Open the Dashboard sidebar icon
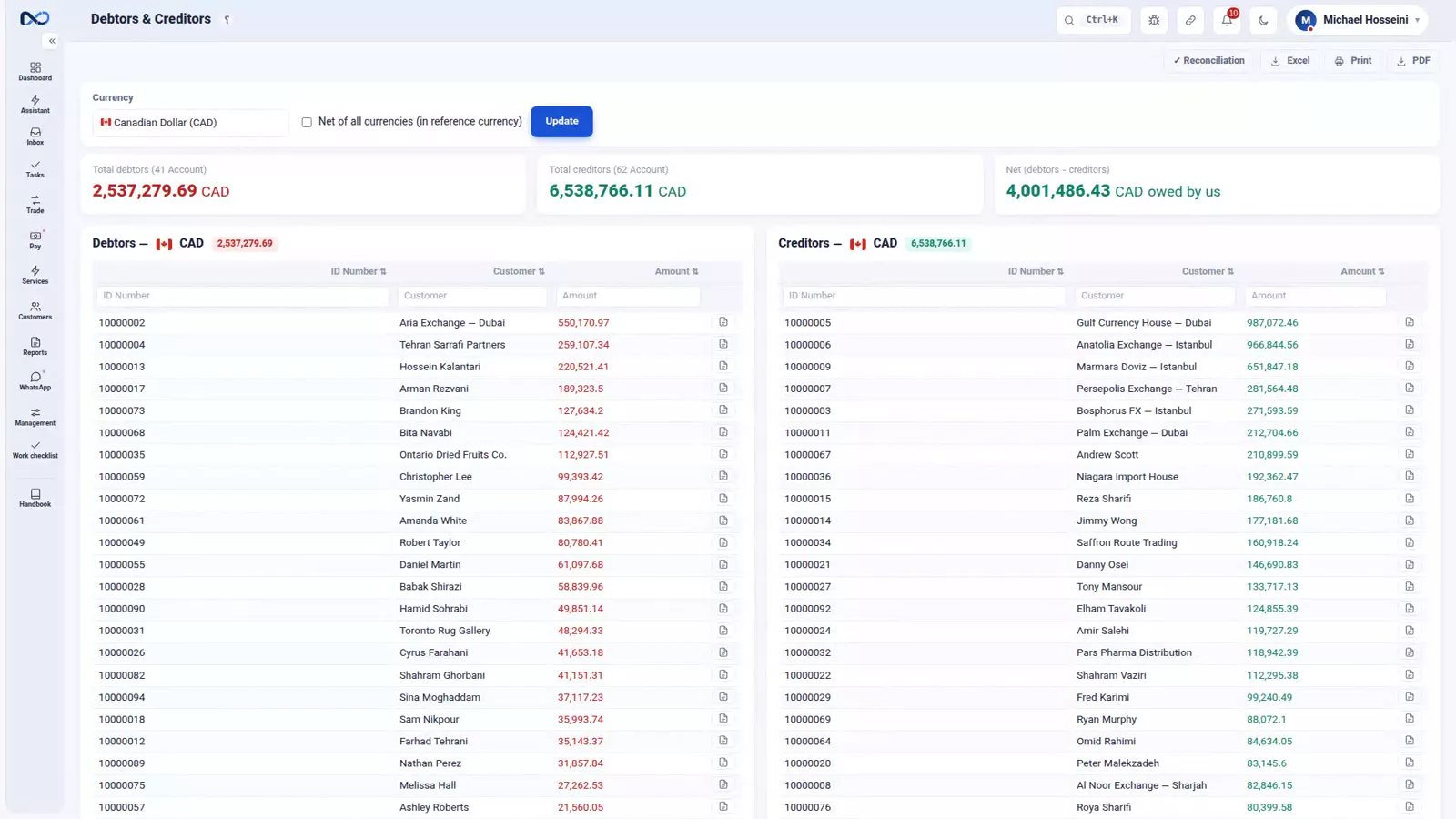The image size is (1456, 819). [35, 72]
